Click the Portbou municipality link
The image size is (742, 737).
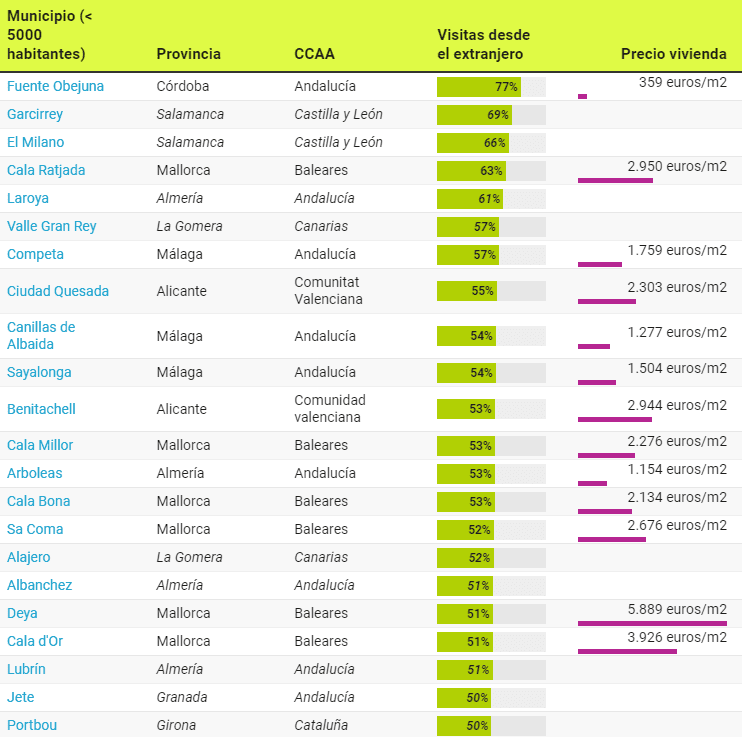30,725
